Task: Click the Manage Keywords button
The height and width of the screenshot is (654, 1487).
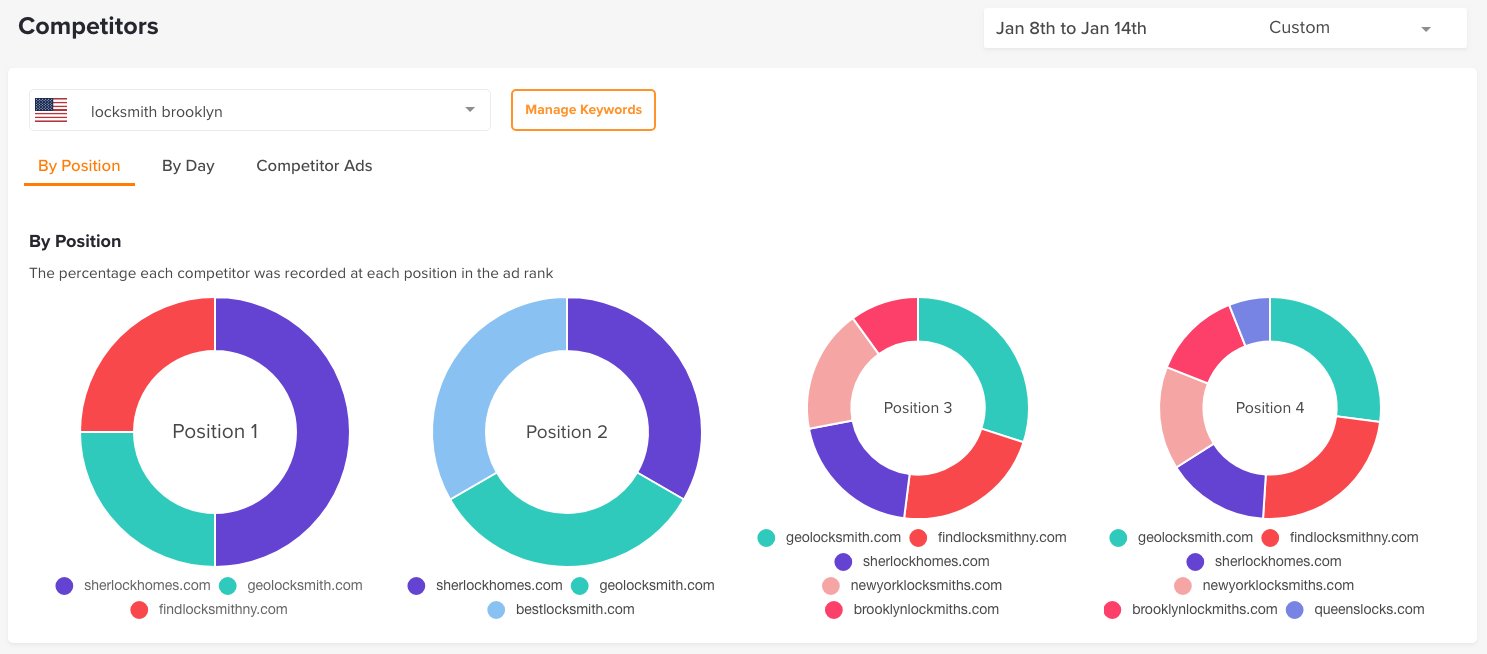Action: tap(583, 110)
